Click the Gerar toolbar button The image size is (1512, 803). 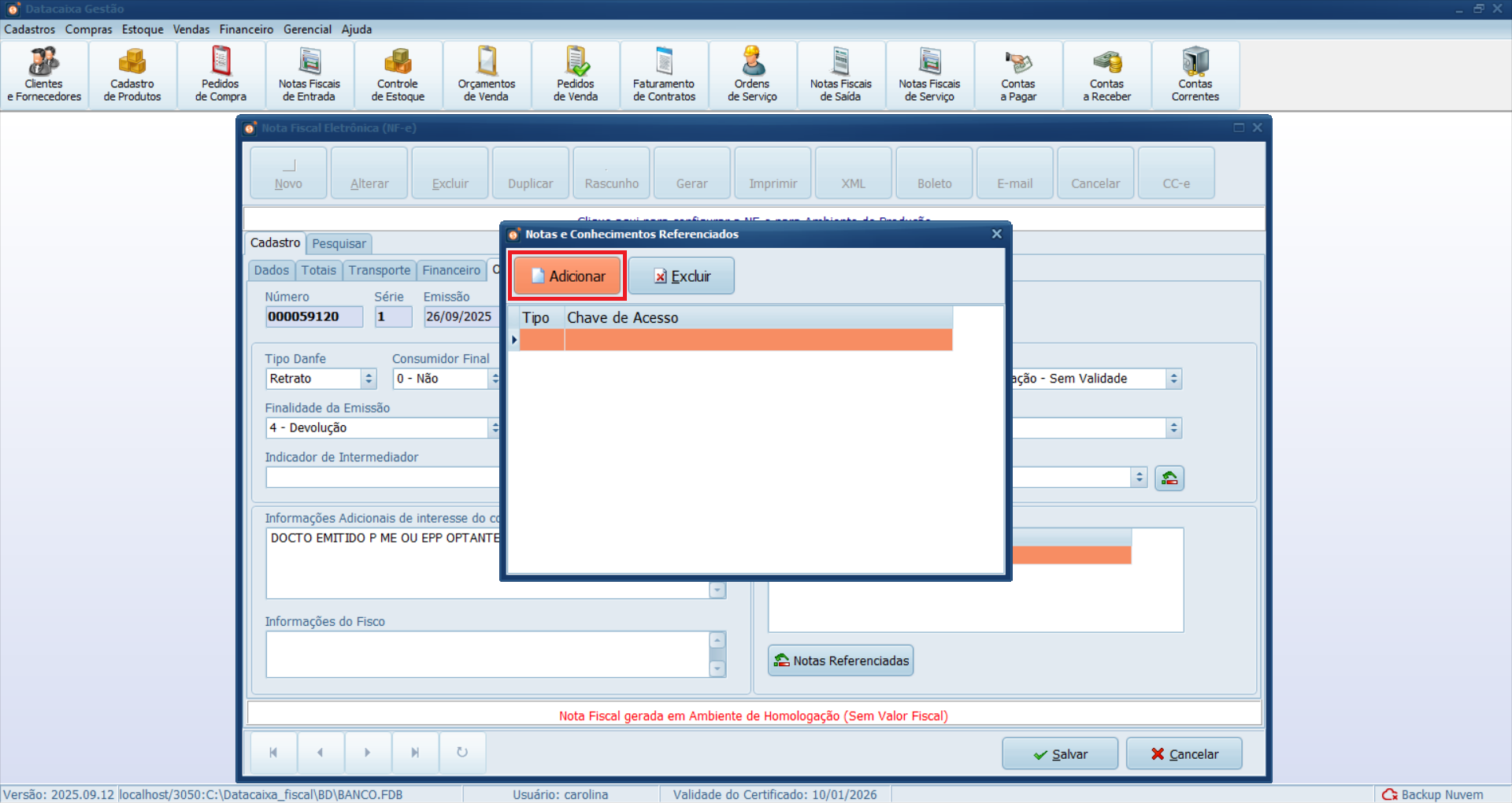692,172
